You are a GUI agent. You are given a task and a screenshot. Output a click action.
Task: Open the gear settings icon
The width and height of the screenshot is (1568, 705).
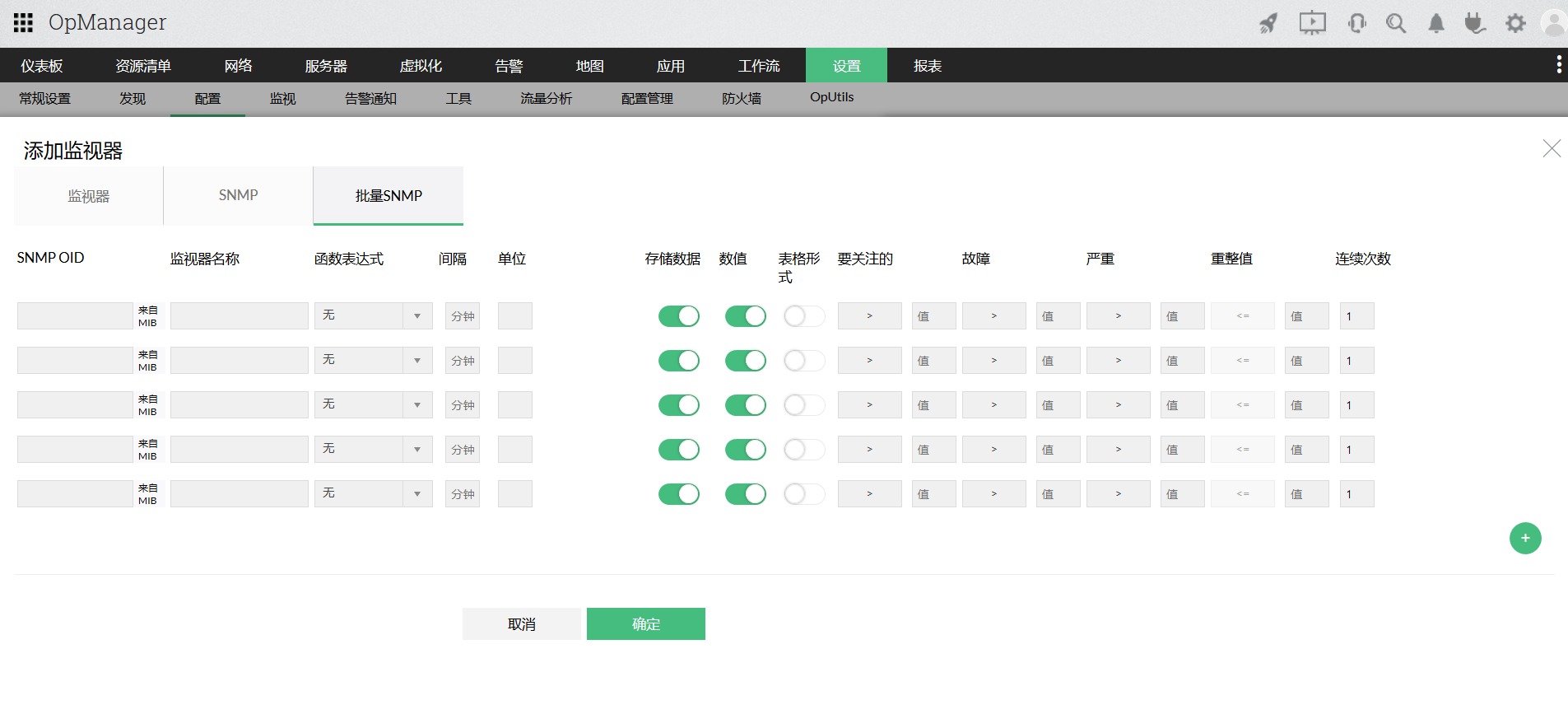click(x=1514, y=23)
